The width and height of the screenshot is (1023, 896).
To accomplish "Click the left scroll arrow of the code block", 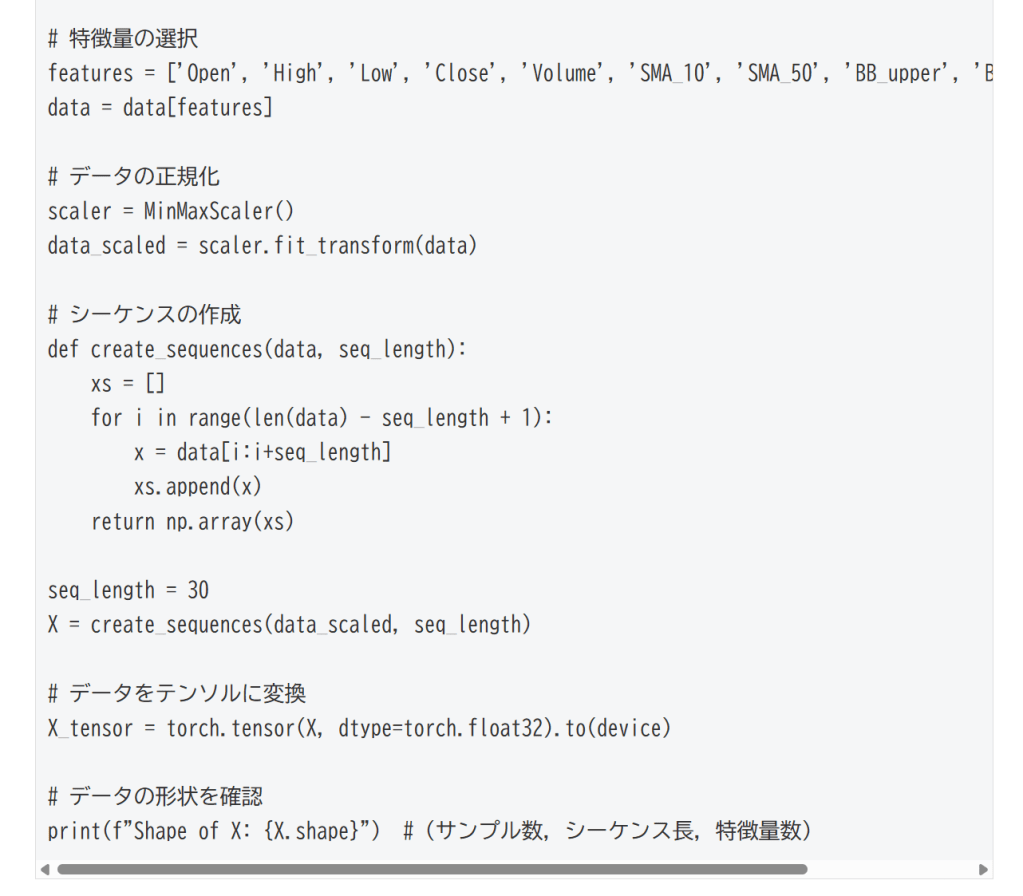I will point(44,869).
